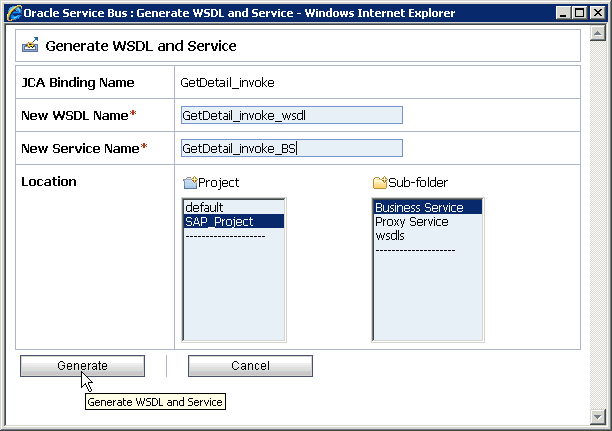Click the Cancel button
This screenshot has height=431, width=612.
[x=250, y=366]
